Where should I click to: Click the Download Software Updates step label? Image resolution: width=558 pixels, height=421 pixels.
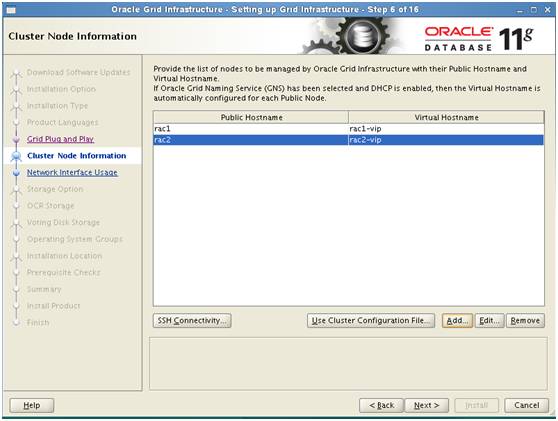(x=78, y=73)
